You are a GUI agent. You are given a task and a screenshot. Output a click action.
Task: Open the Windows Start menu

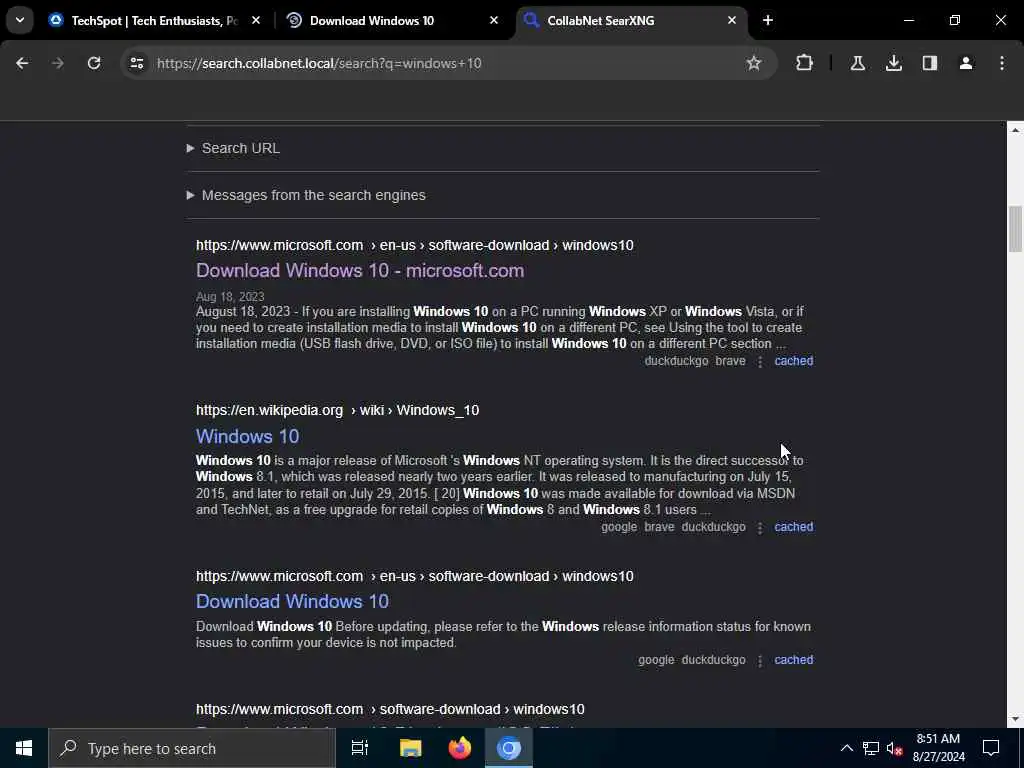(x=24, y=748)
